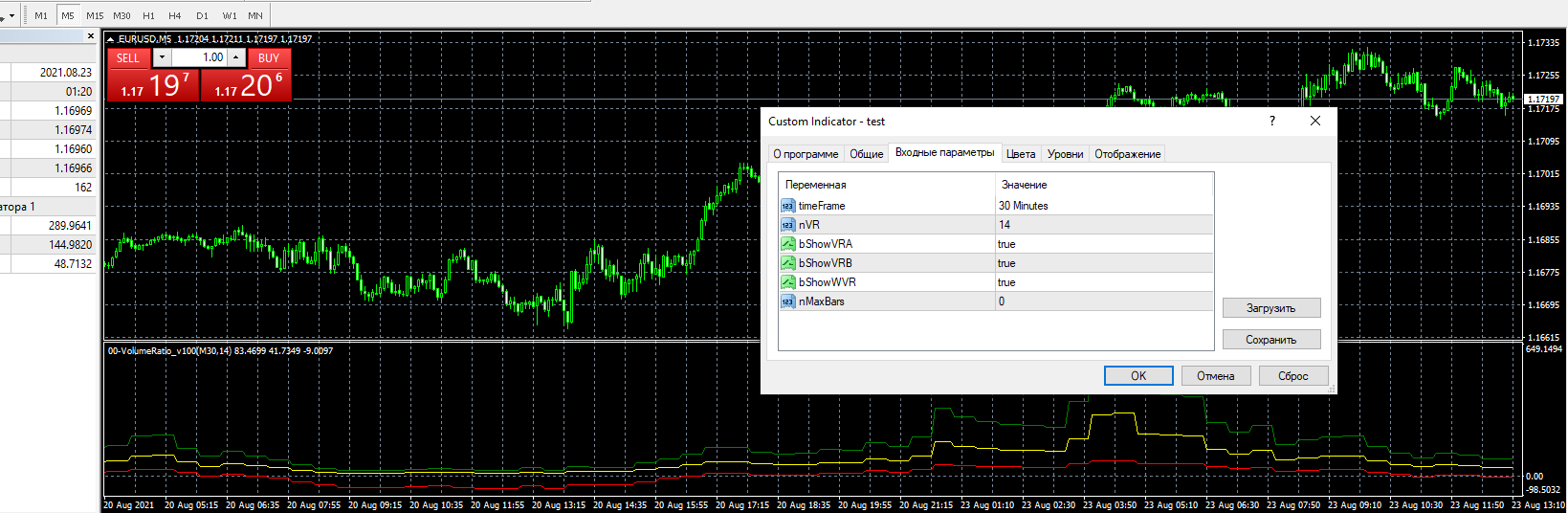Click Загрузить to load parameters
The width and height of the screenshot is (1568, 513).
pyautogui.click(x=1271, y=308)
